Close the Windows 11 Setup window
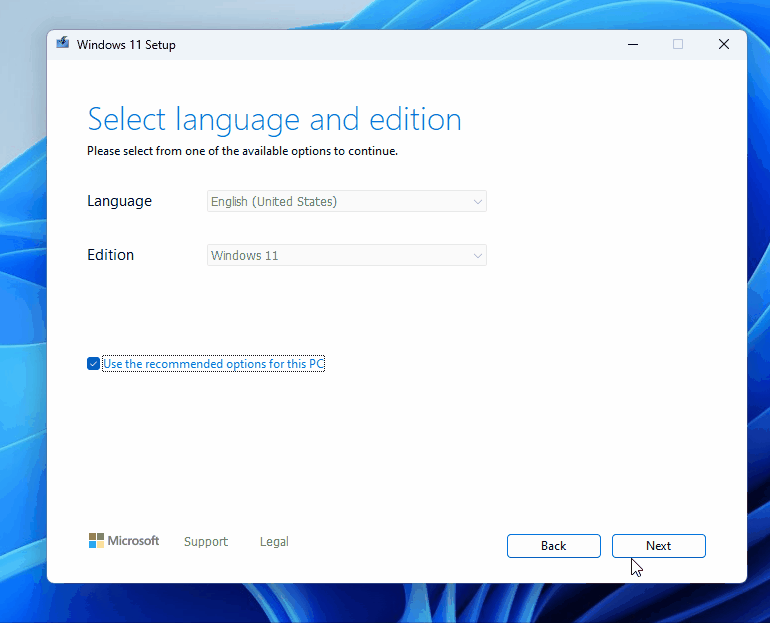This screenshot has width=770, height=623. tap(724, 45)
